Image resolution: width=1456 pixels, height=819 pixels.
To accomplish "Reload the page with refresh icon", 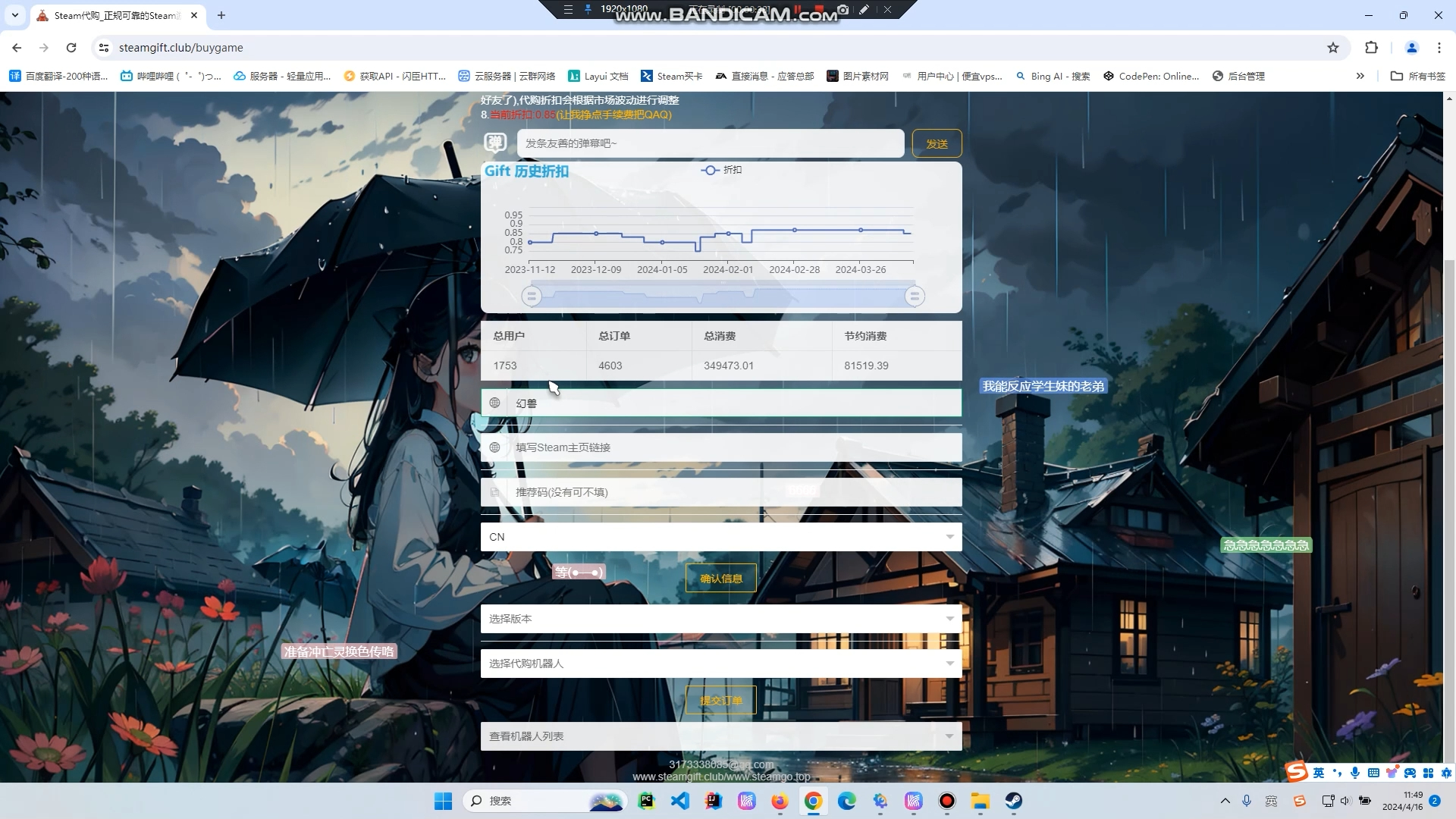I will pyautogui.click(x=71, y=48).
